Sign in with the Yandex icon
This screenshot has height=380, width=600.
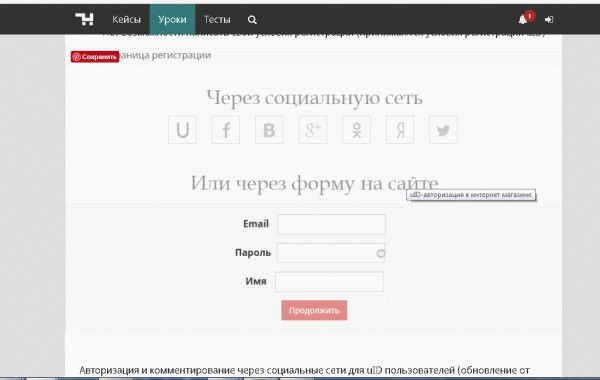400,130
